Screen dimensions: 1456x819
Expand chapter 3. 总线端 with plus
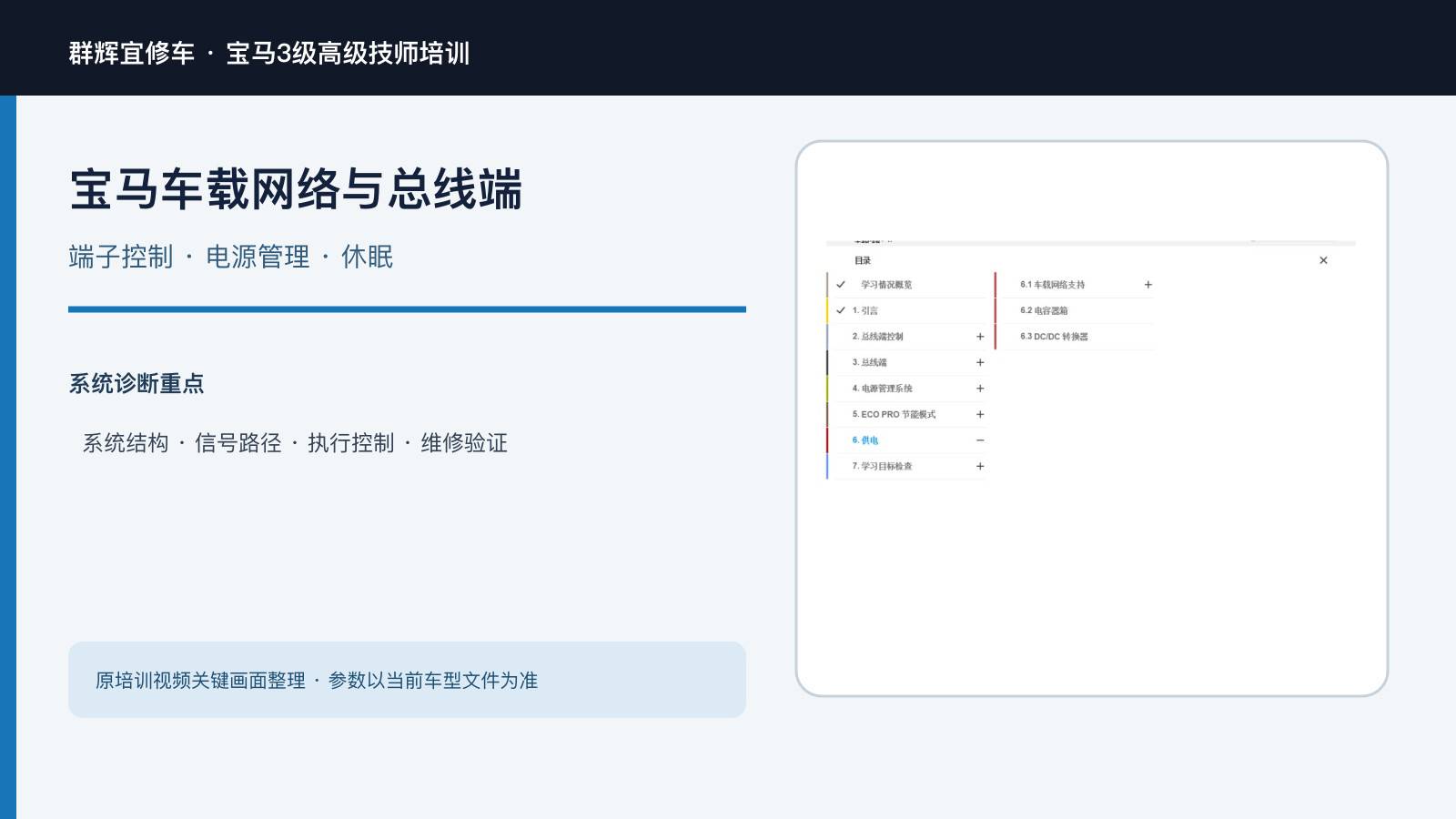click(x=980, y=362)
